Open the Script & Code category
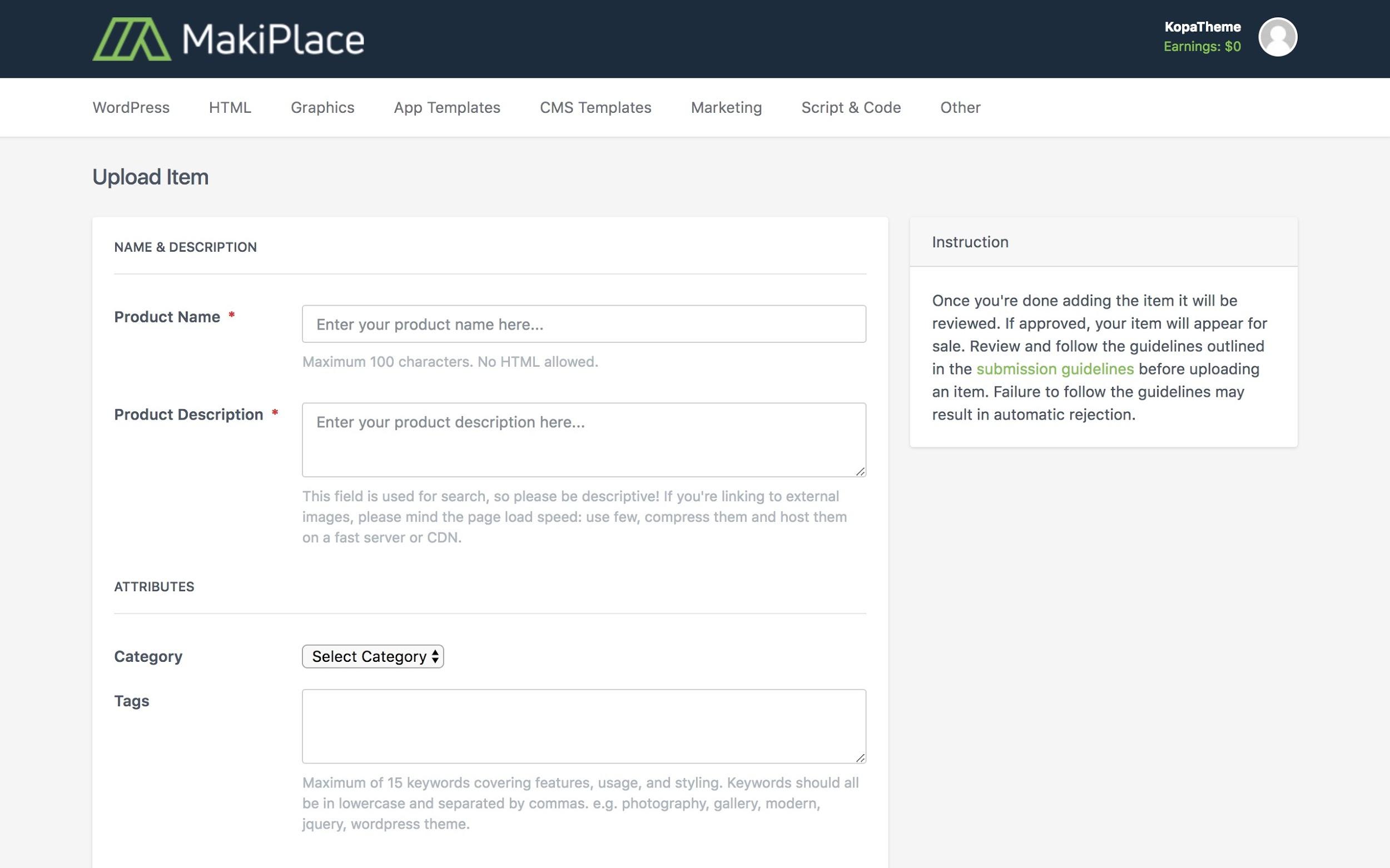This screenshot has width=1390, height=868. 851,107
